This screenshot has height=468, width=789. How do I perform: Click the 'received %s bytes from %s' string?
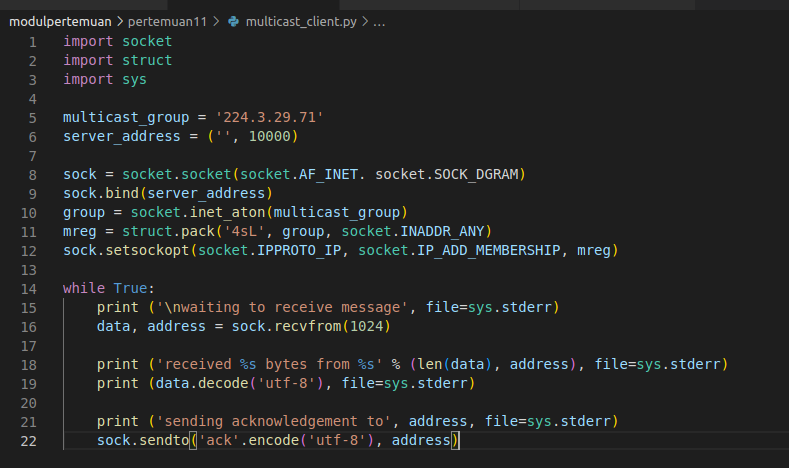point(269,364)
